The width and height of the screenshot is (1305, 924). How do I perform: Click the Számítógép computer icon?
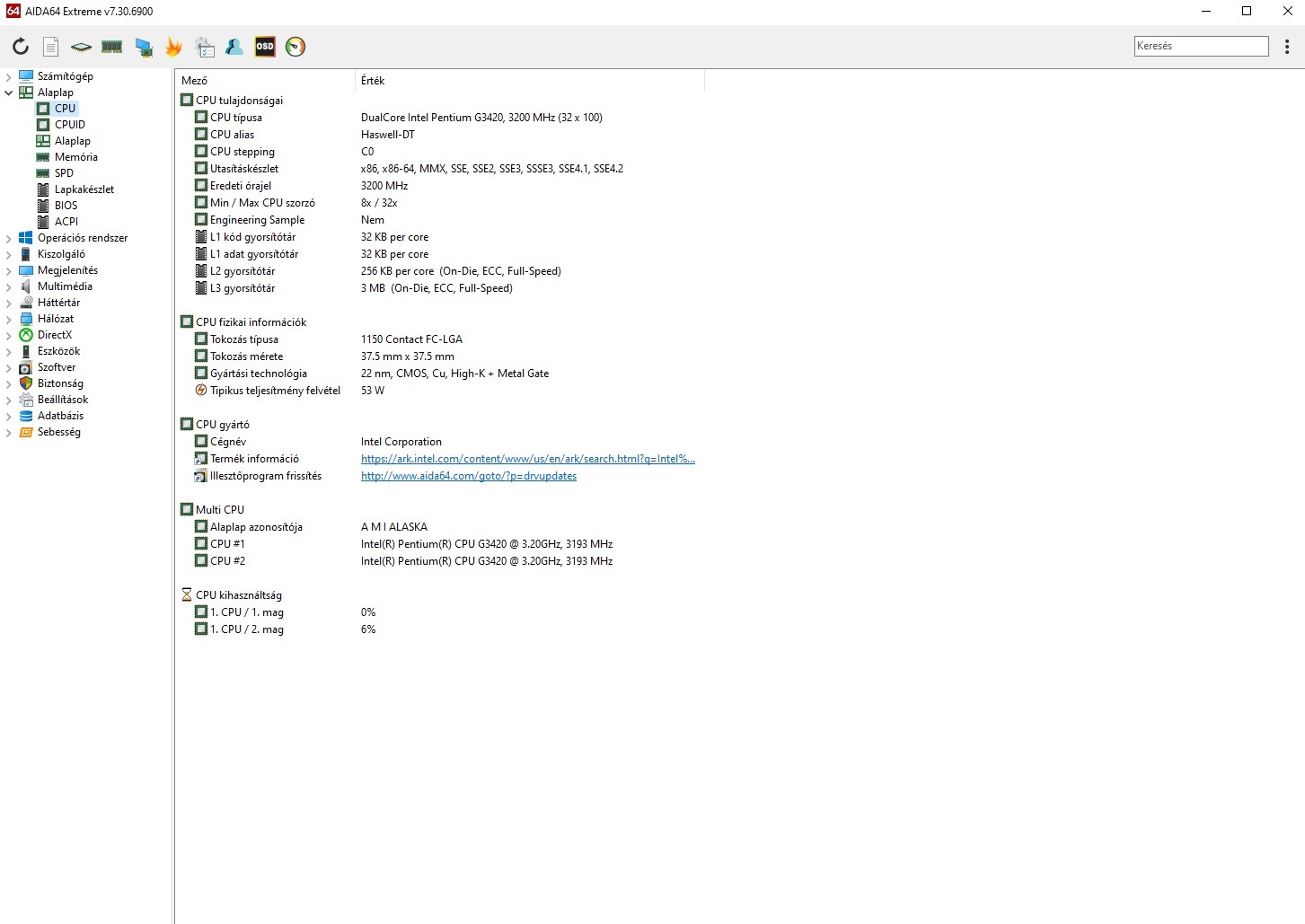tap(26, 76)
